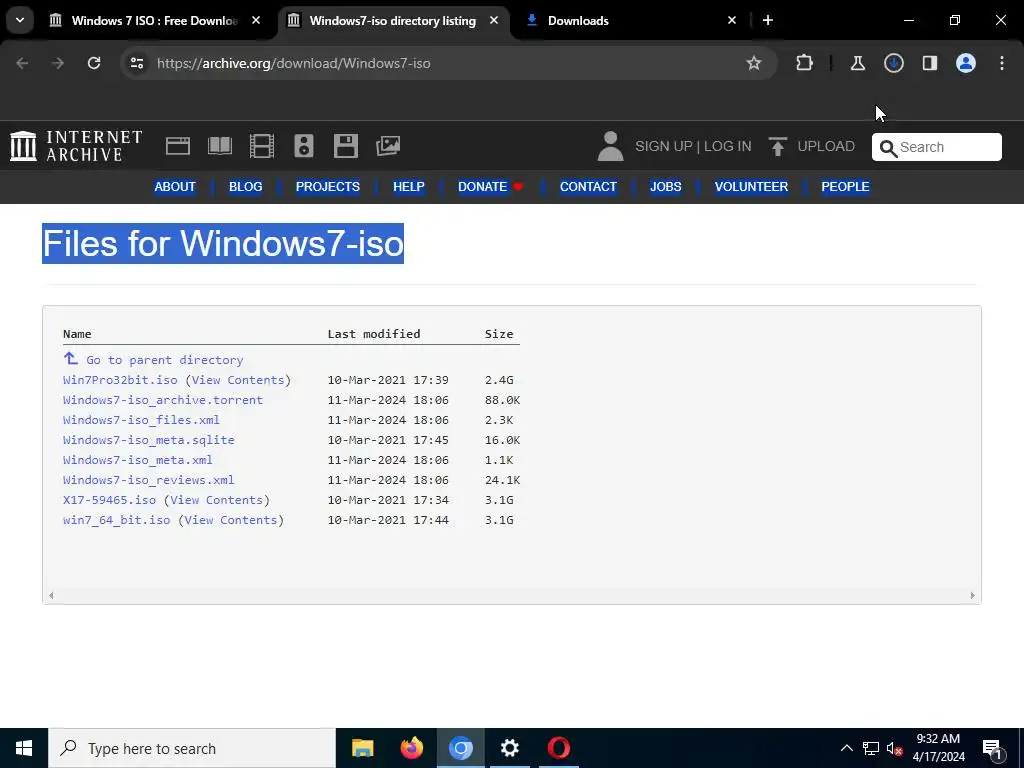View Contents of X17-59465.iso
The height and width of the screenshot is (768, 1024).
(217, 500)
